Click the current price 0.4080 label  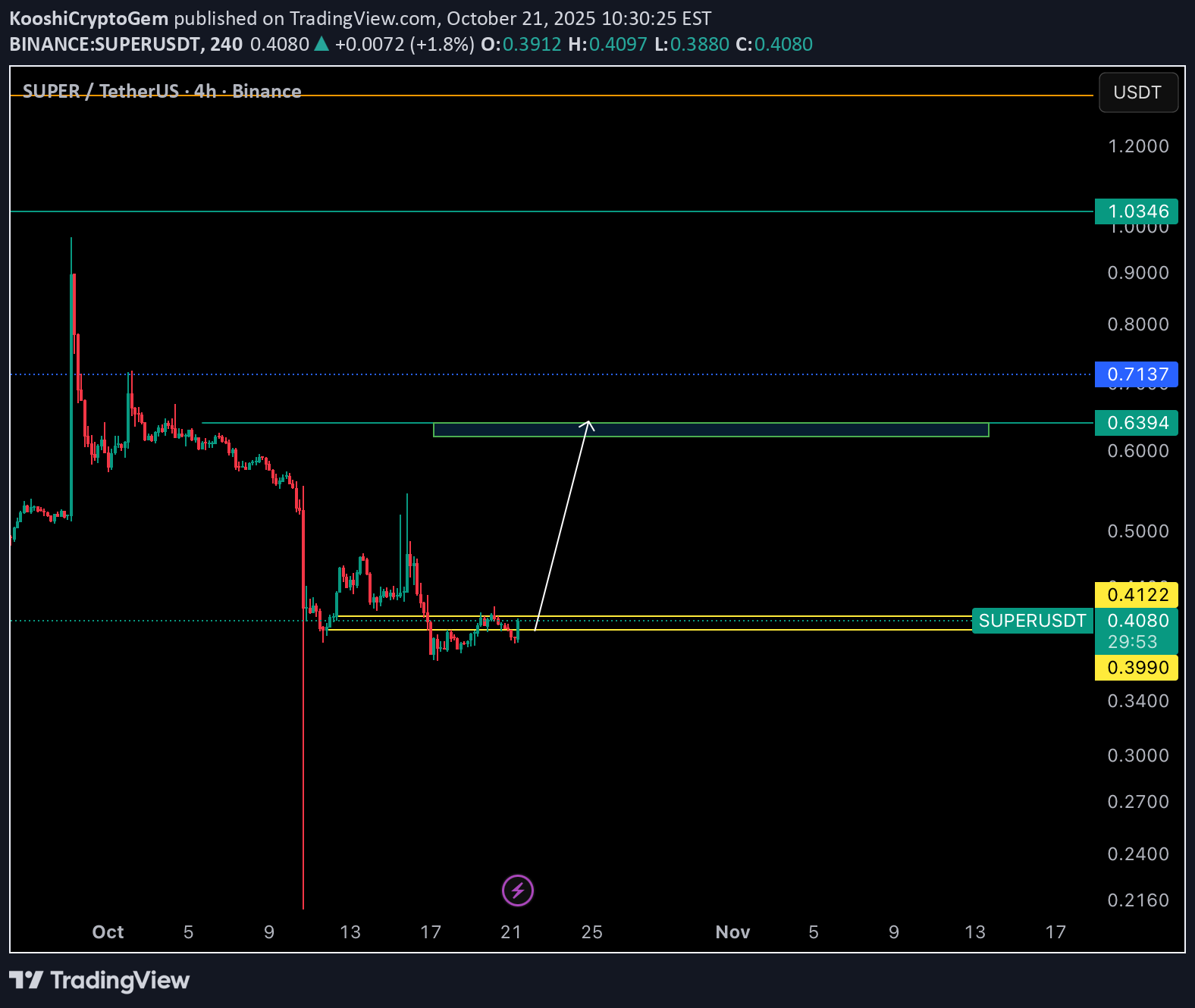tap(1137, 621)
